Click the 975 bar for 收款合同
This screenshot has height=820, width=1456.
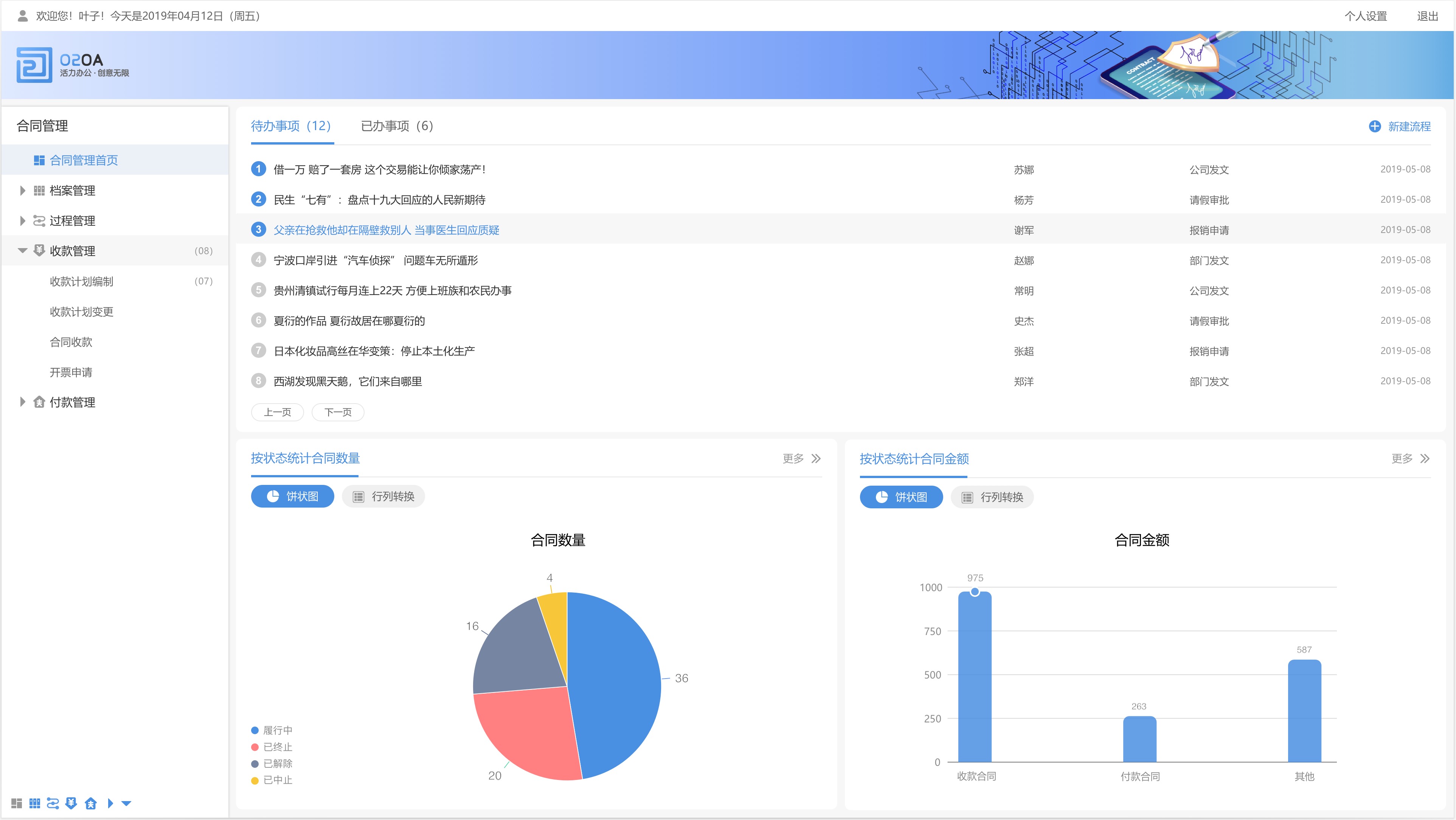click(x=975, y=678)
